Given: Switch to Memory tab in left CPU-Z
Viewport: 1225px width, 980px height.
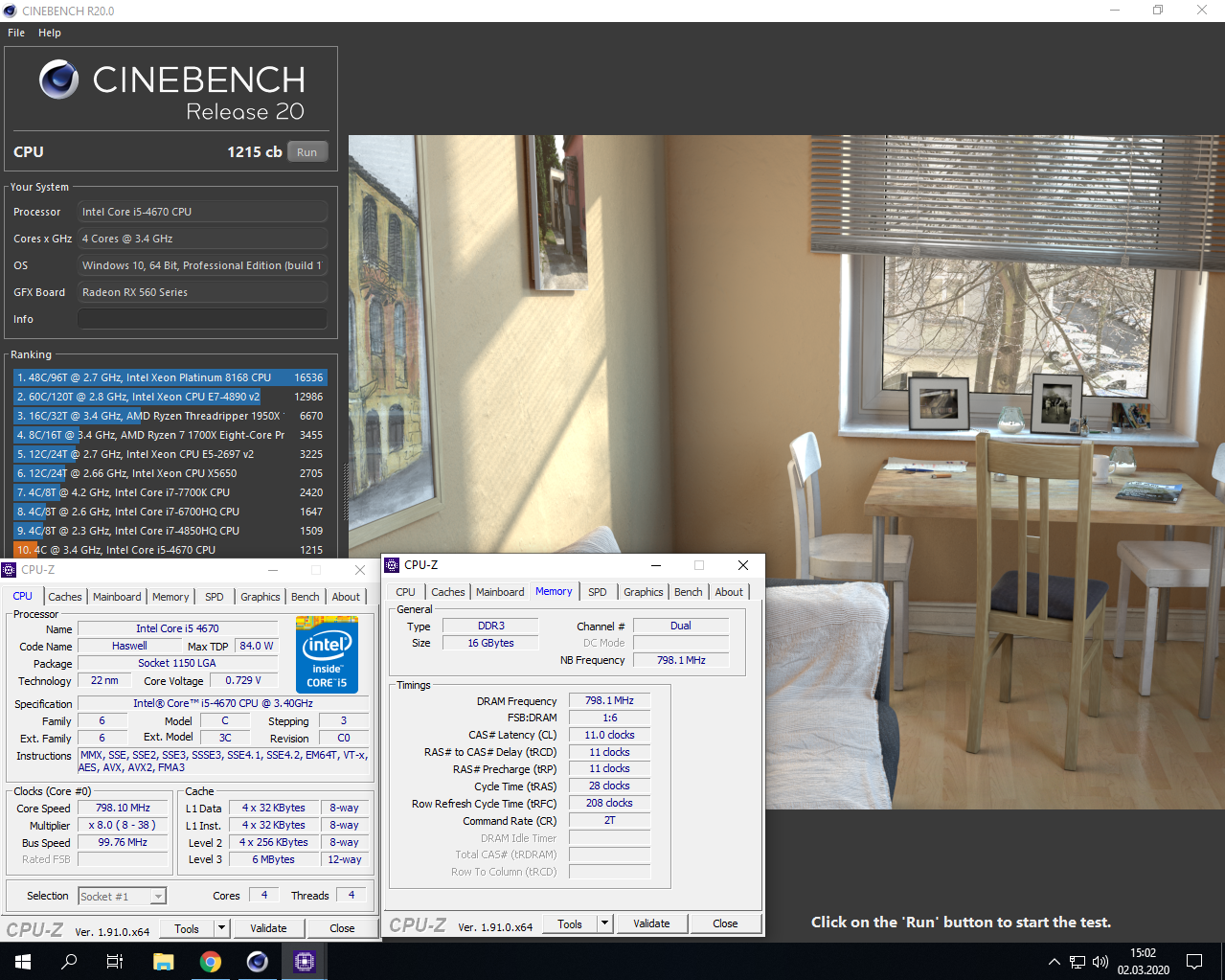Looking at the screenshot, I should tap(170, 597).
